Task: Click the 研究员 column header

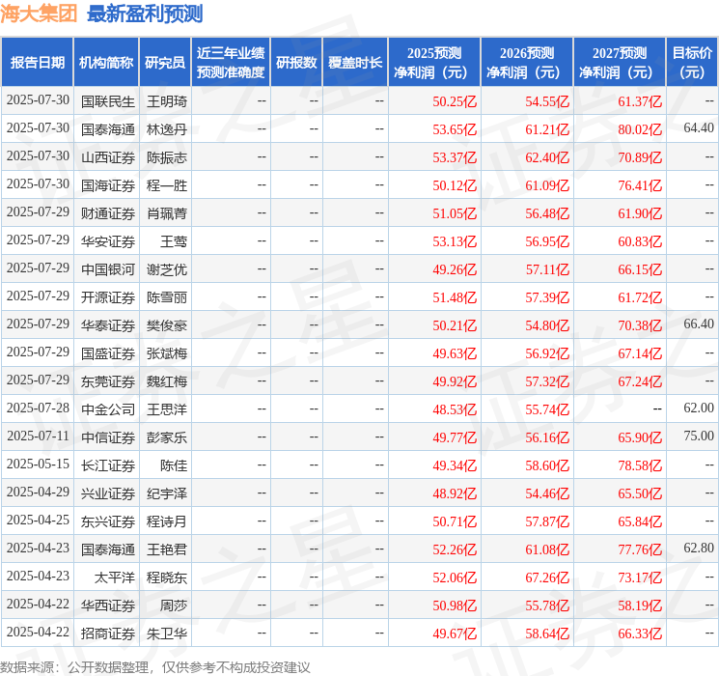Action: point(165,62)
